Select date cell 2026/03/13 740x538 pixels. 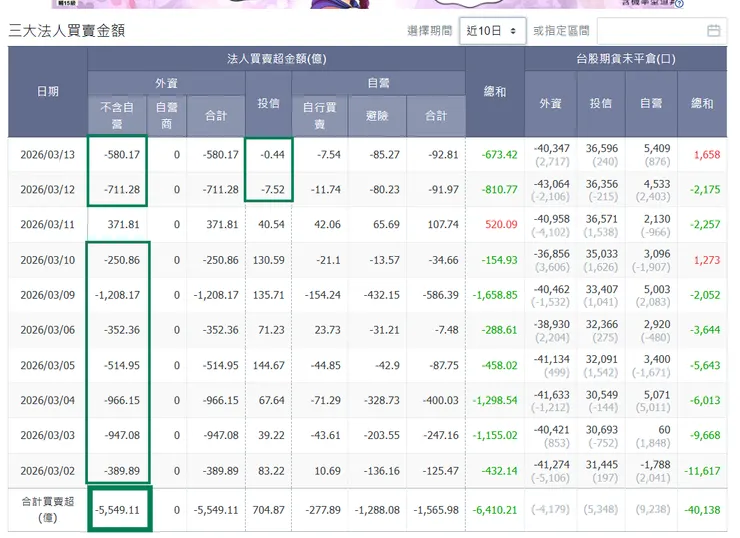point(48,155)
